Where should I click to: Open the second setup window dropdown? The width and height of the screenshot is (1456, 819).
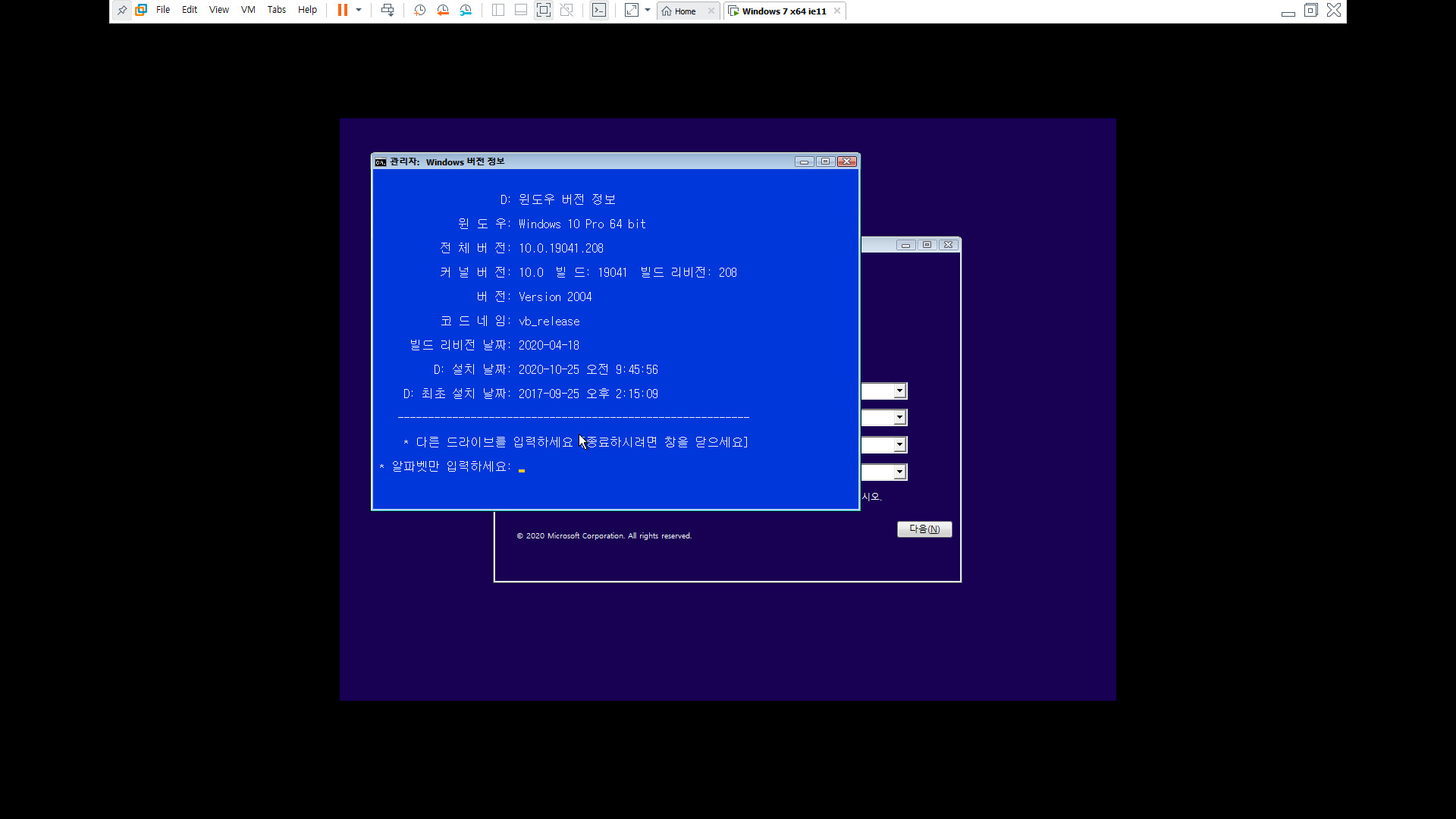899,418
